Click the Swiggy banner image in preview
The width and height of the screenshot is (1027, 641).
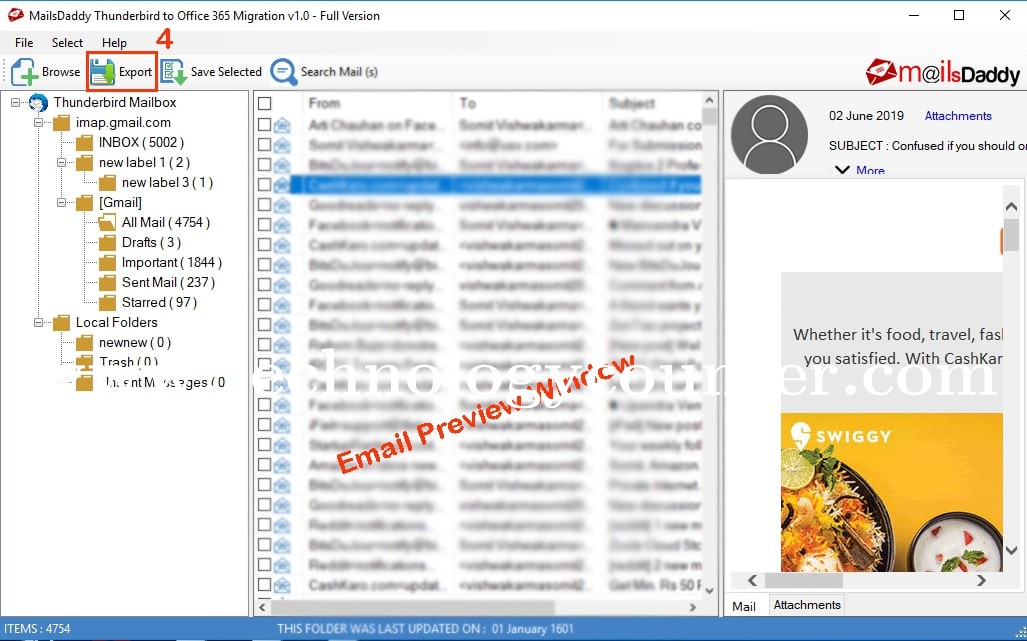891,492
